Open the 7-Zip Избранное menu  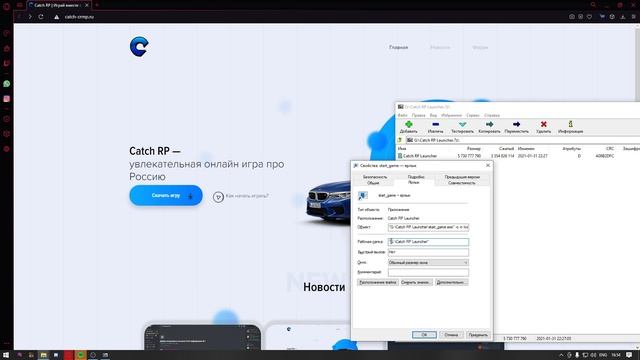pyautogui.click(x=451, y=116)
